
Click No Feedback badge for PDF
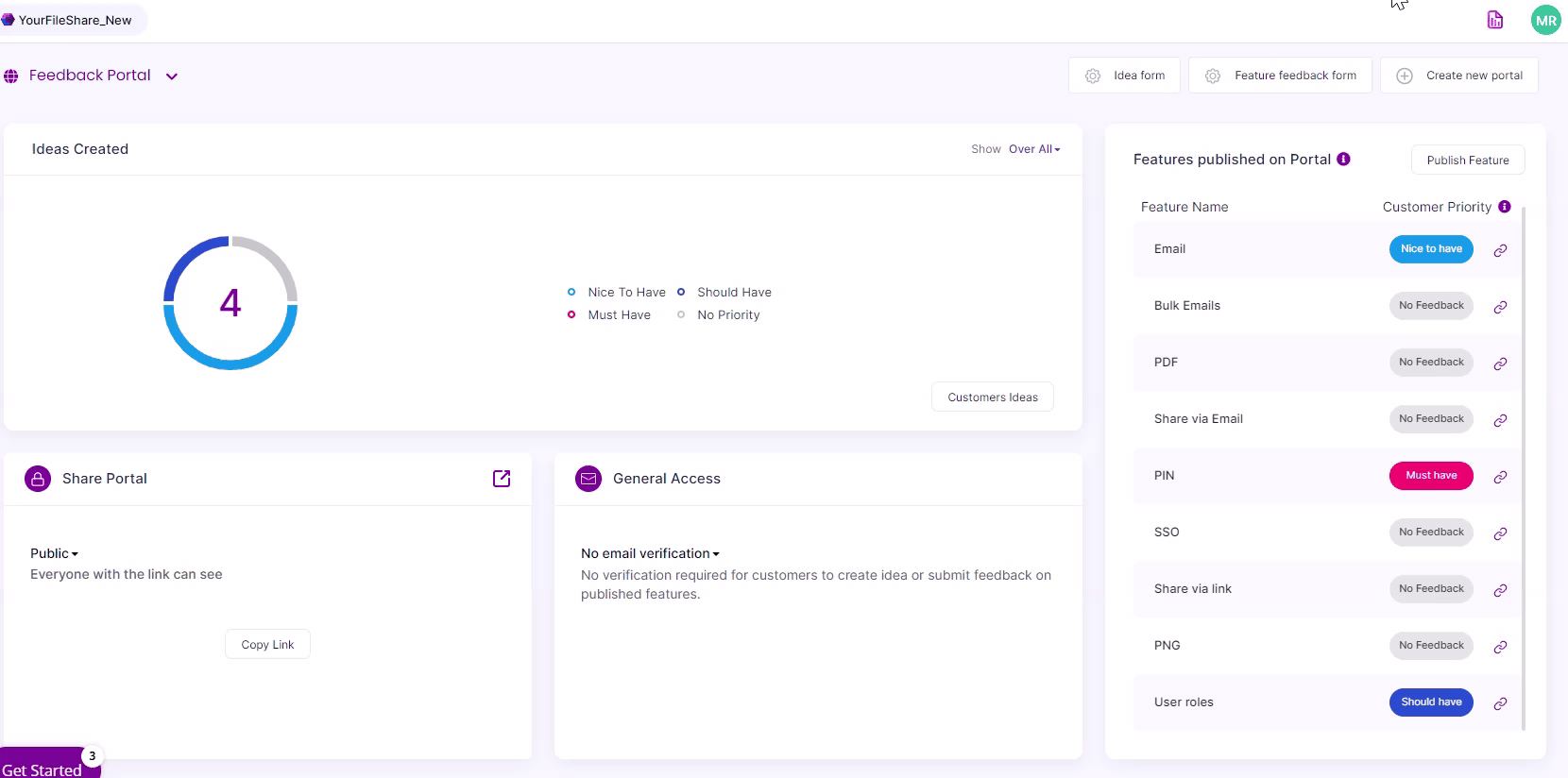1431,363
